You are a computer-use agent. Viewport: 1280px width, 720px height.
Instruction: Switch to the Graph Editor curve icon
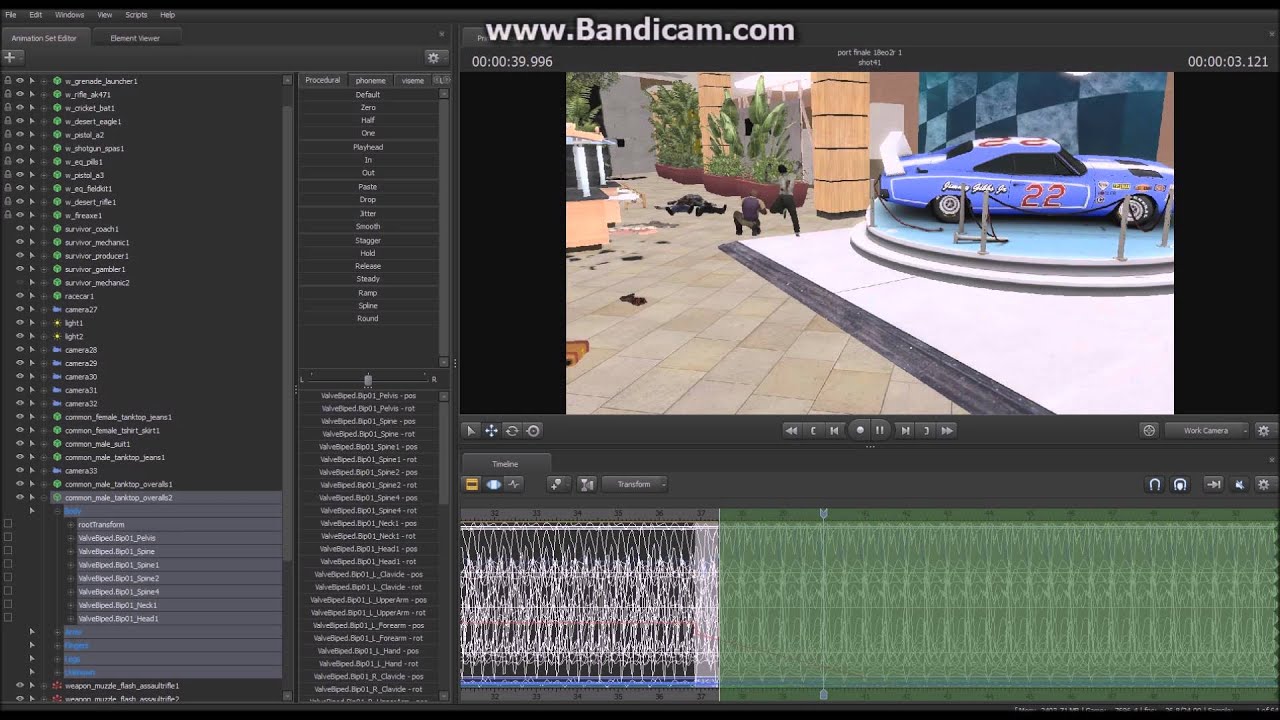[x=514, y=484]
